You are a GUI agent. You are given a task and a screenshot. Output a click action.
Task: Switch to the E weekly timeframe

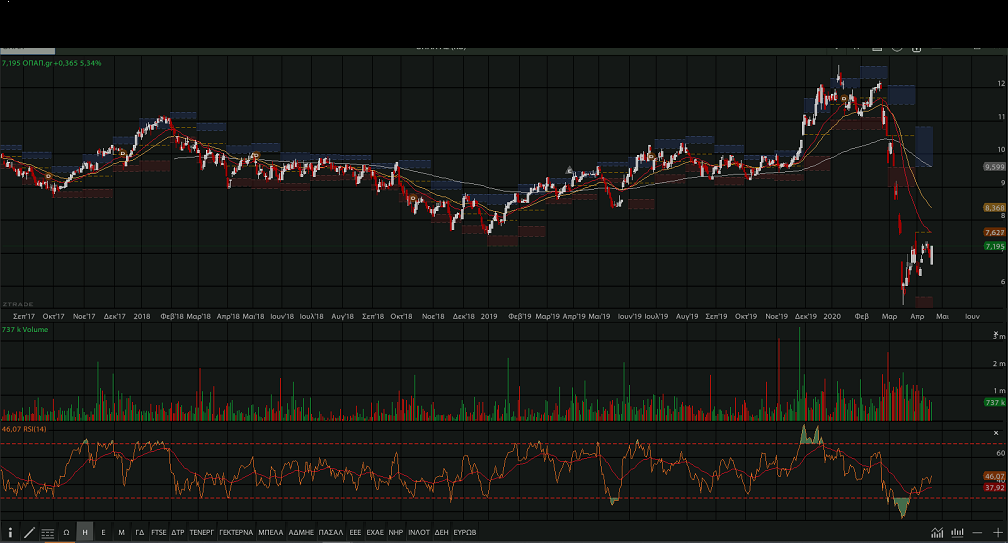point(103,532)
